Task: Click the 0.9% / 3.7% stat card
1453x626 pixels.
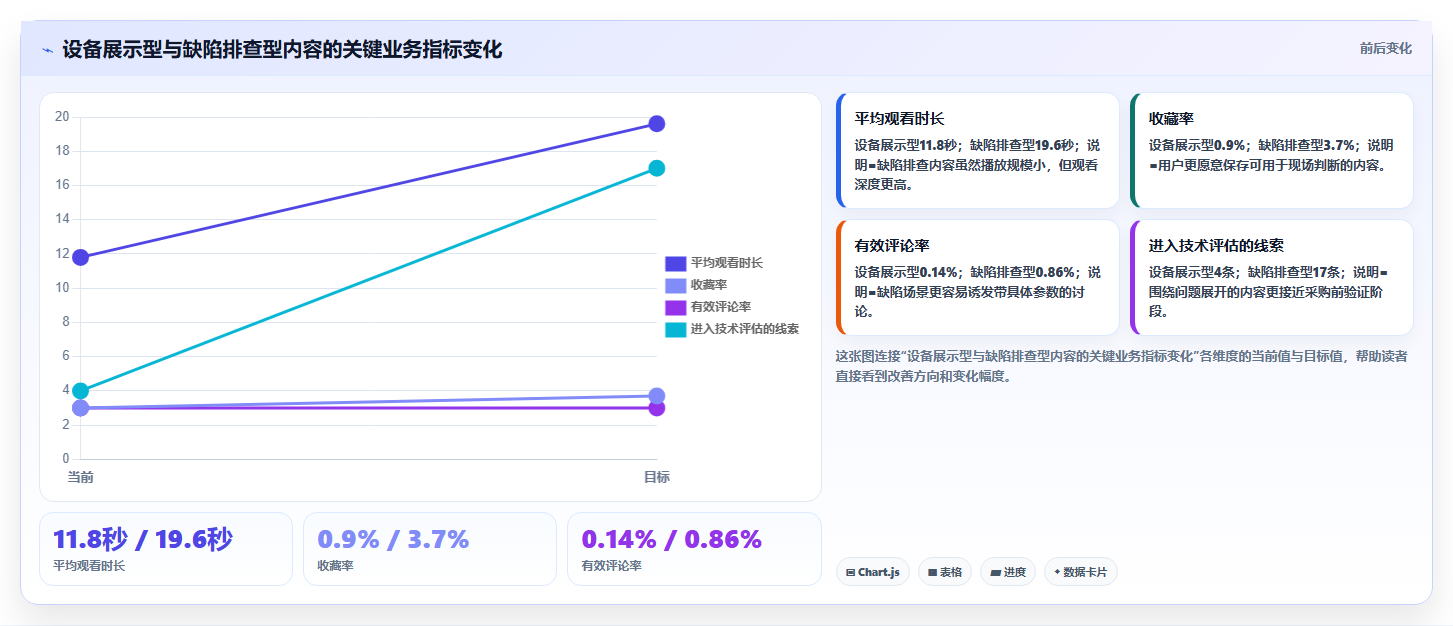Action: (430, 549)
